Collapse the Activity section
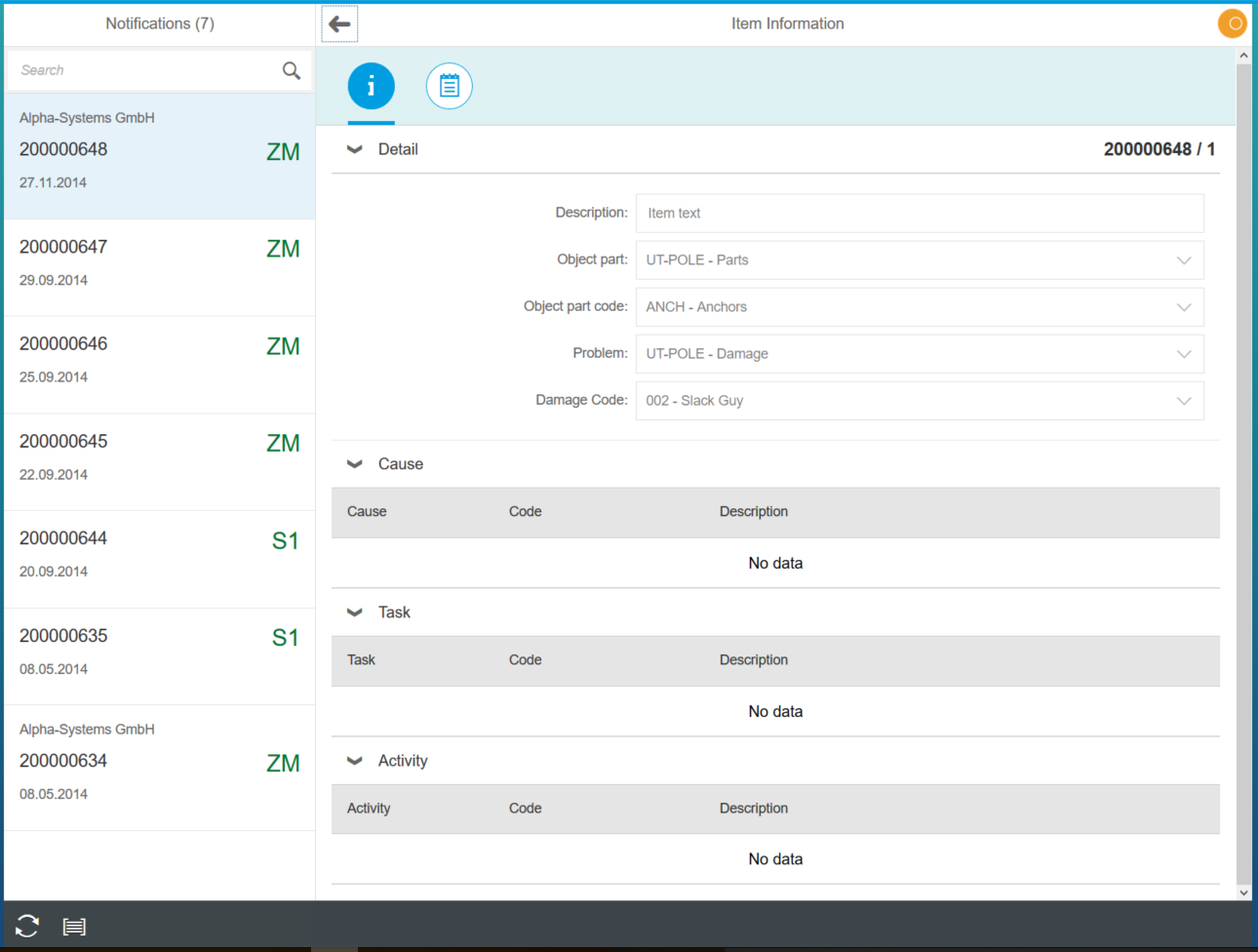 [x=354, y=760]
